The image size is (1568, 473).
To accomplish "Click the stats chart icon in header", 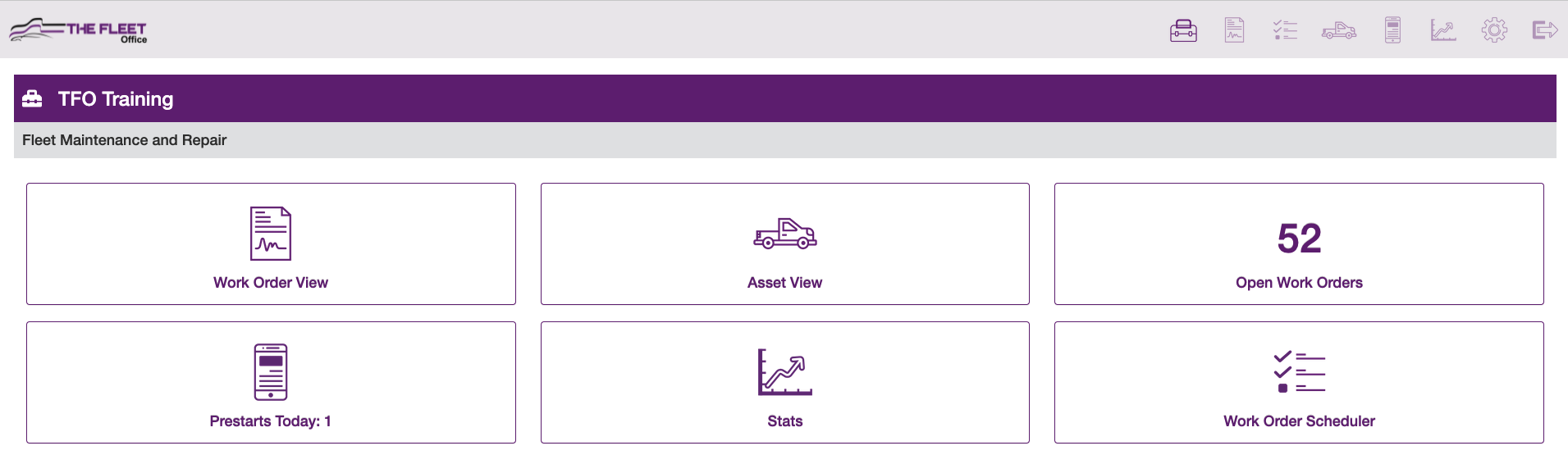I will pos(1443,30).
